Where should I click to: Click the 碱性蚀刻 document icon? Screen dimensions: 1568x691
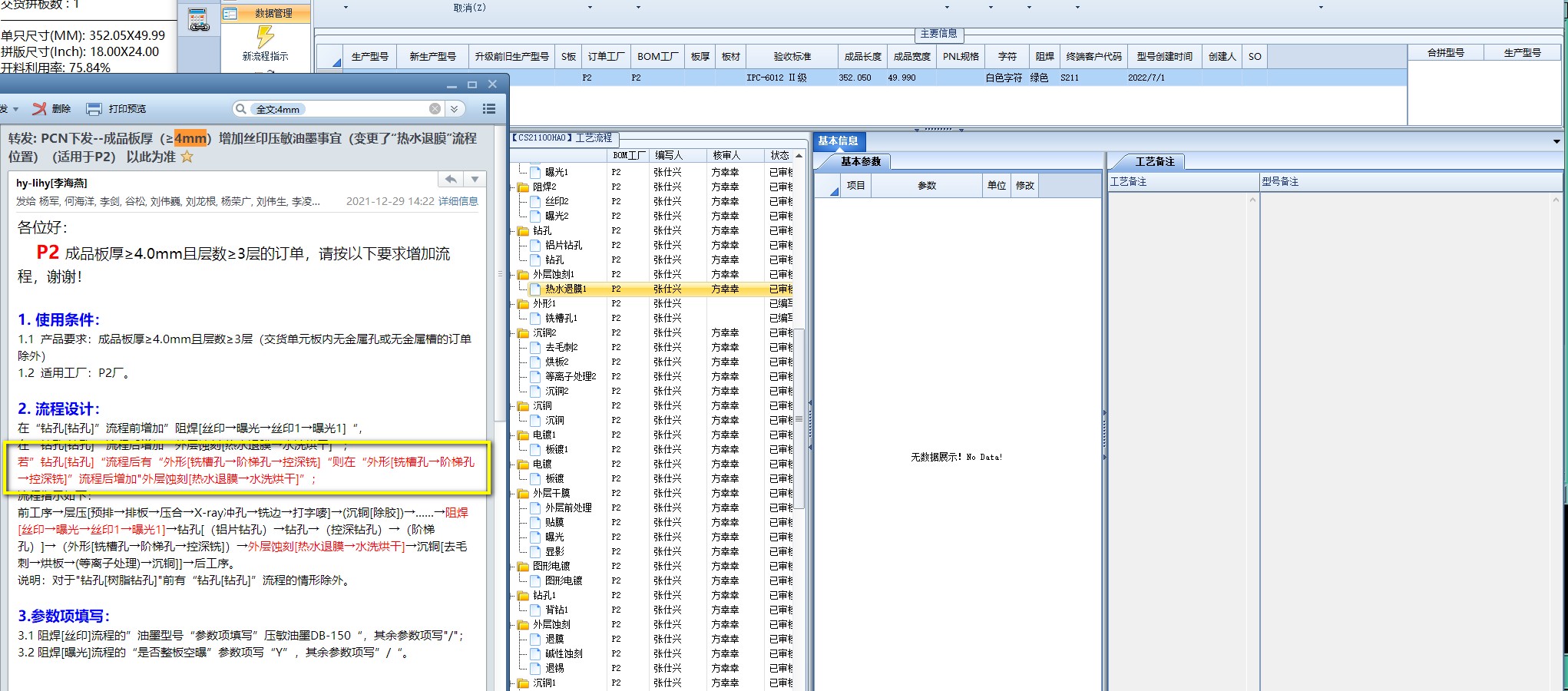(536, 653)
